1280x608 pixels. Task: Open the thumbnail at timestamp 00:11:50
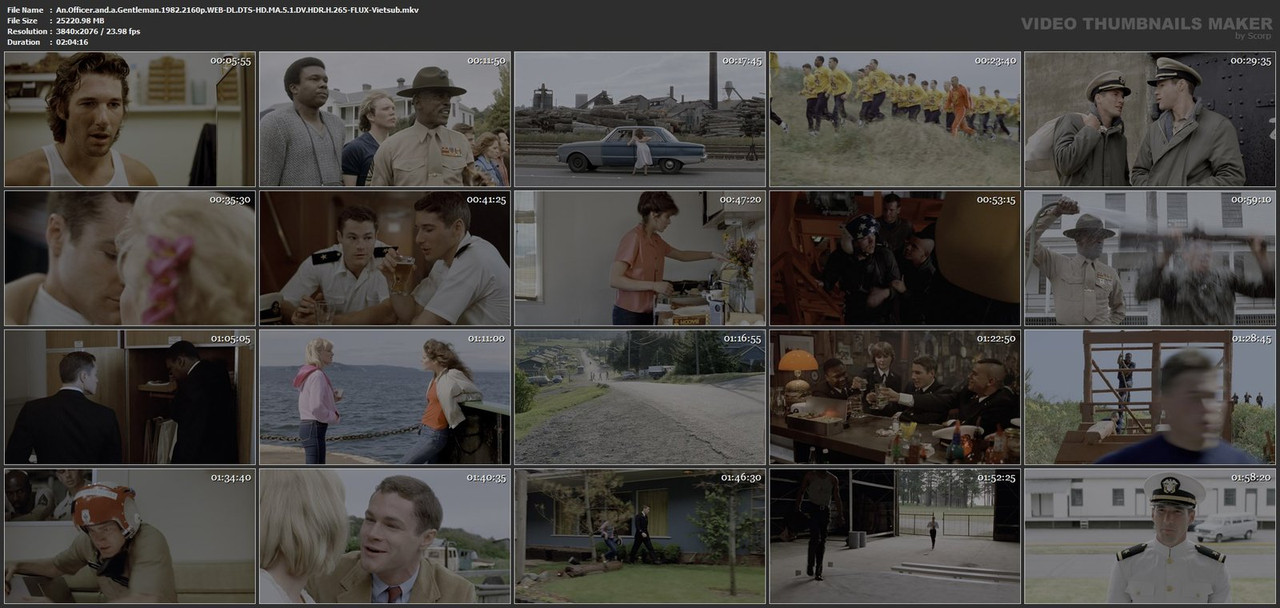pyautogui.click(x=385, y=119)
